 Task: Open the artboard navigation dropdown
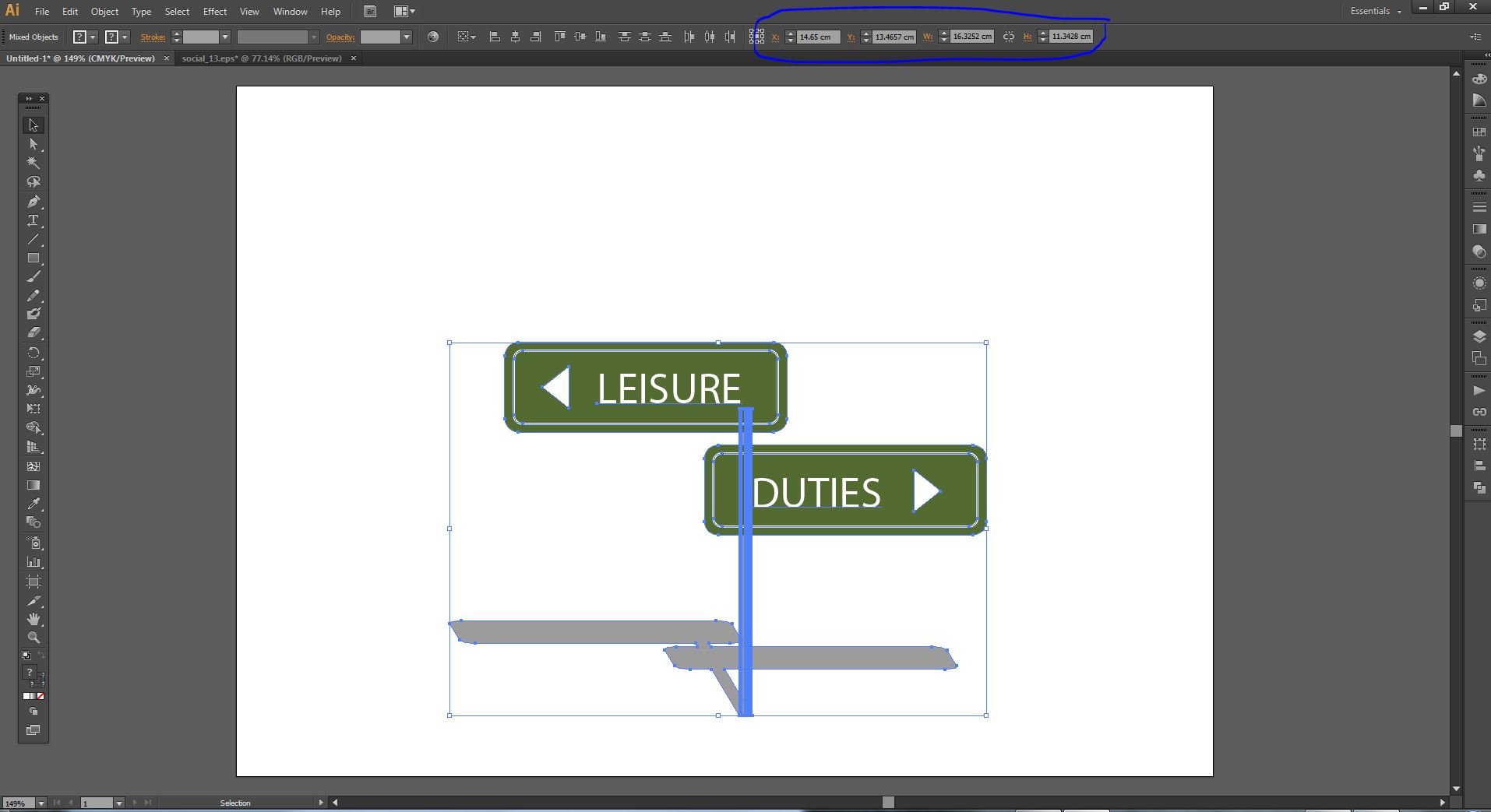tap(118, 803)
